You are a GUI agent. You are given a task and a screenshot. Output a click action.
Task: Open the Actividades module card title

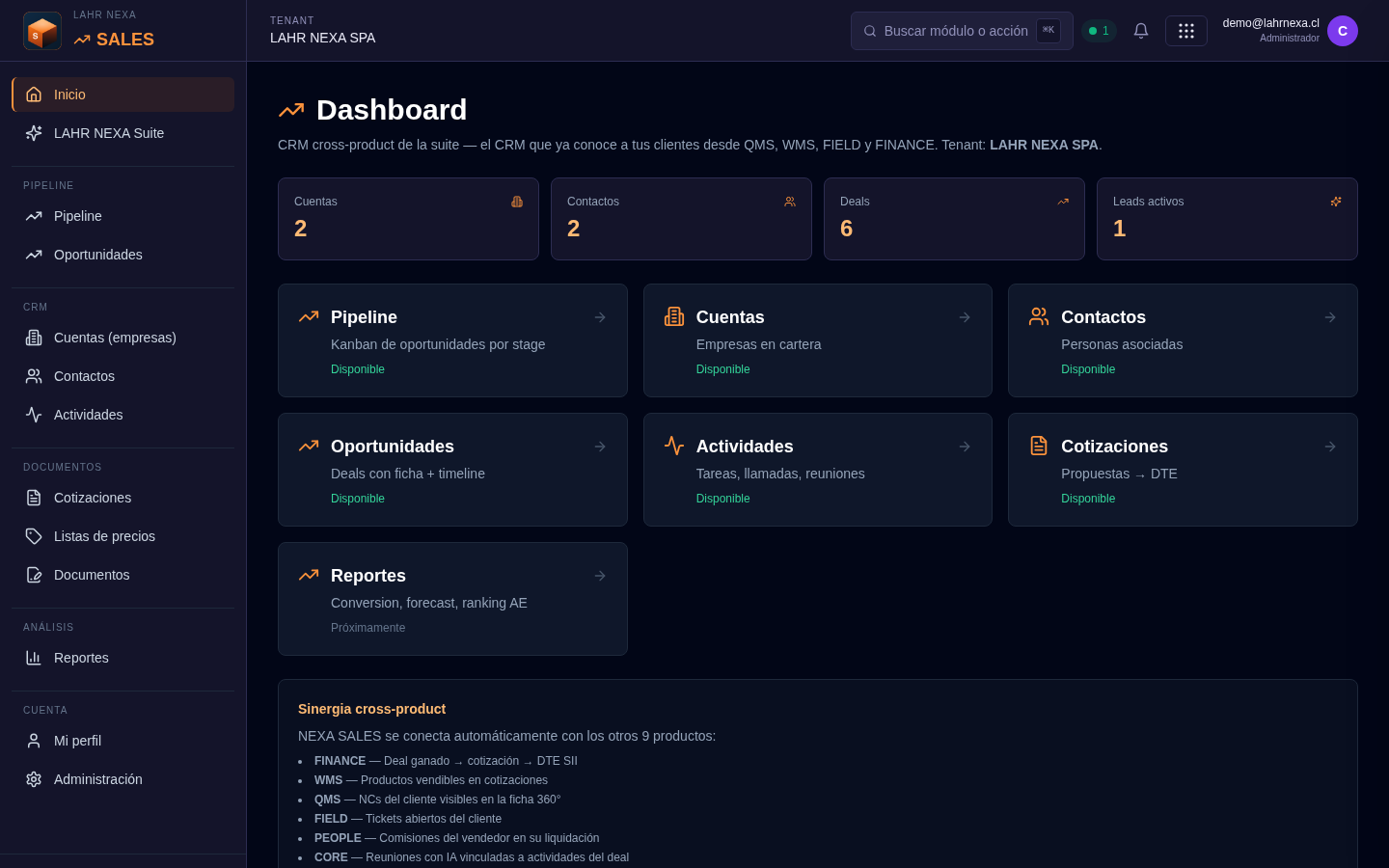(x=745, y=447)
